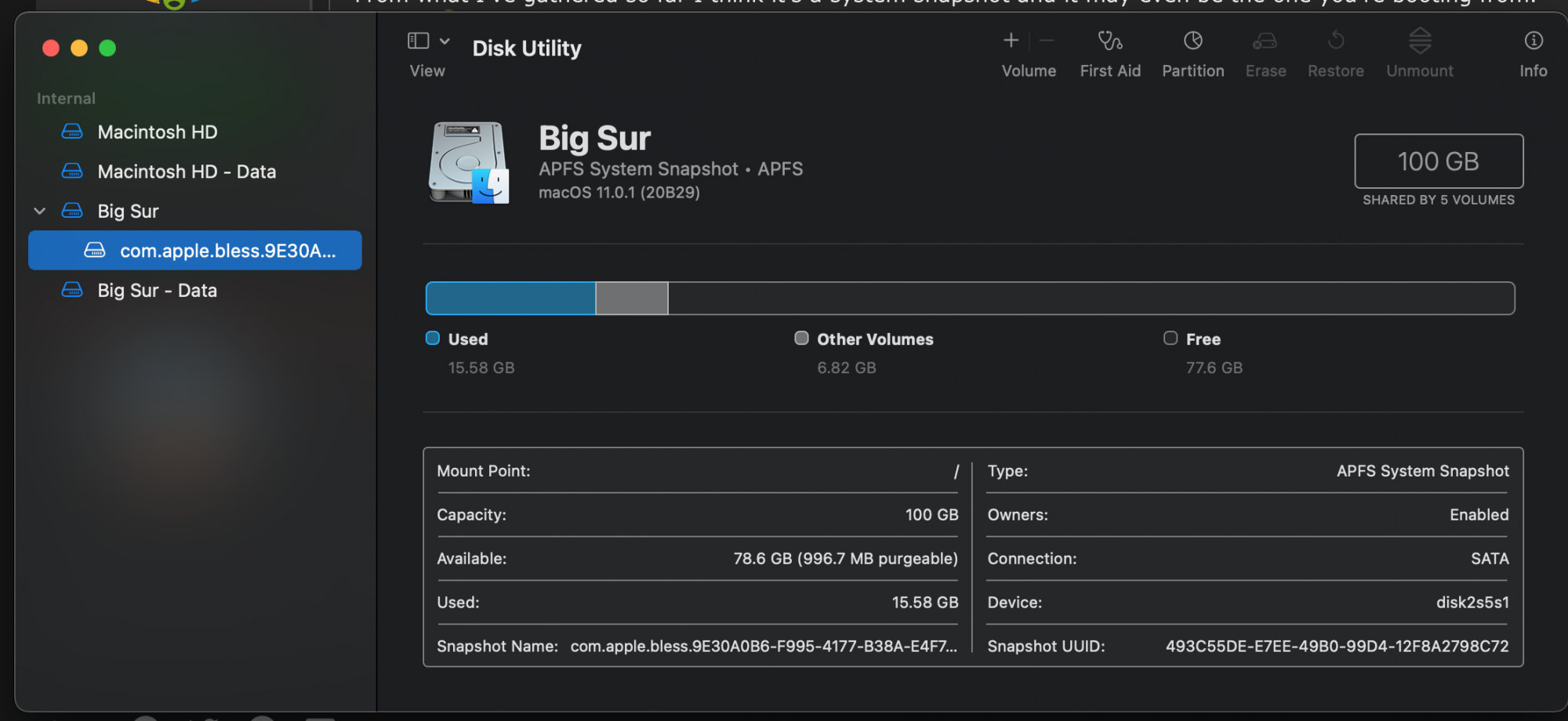Click the snapshot row disk icon

(x=95, y=250)
